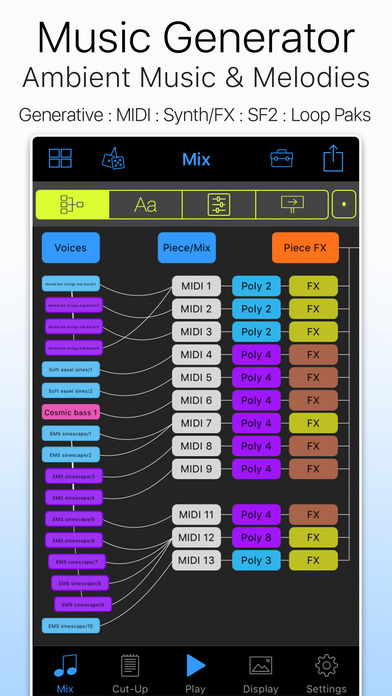Screen dimensions: 392x696
Task: Select the MIDI 7 channel box
Action: point(196,423)
